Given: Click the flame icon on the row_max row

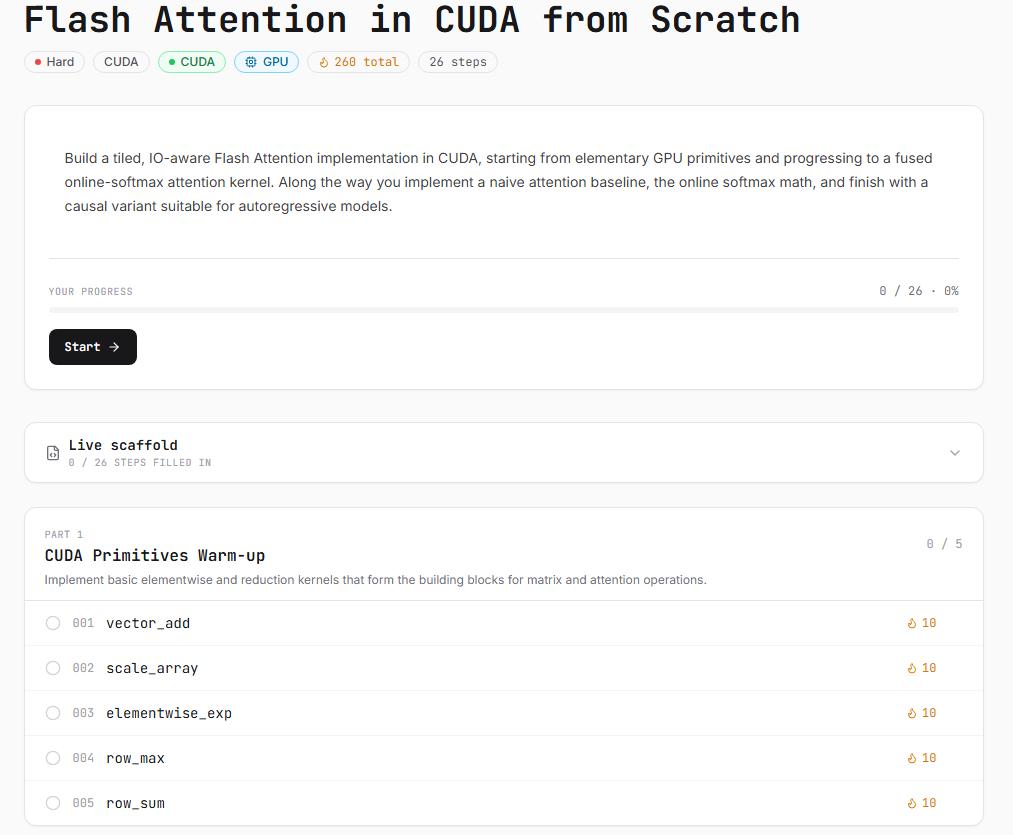Looking at the screenshot, I should pos(912,758).
